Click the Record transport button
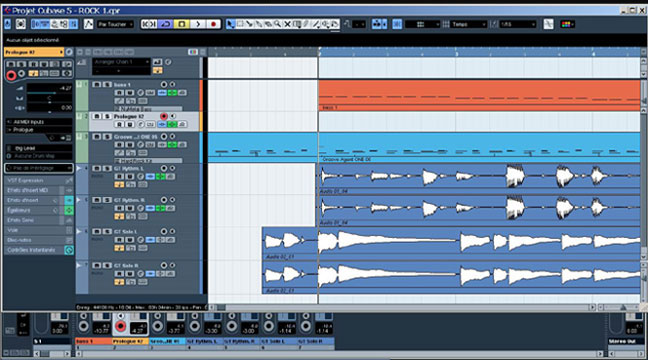The height and width of the screenshot is (360, 648). 213,24
